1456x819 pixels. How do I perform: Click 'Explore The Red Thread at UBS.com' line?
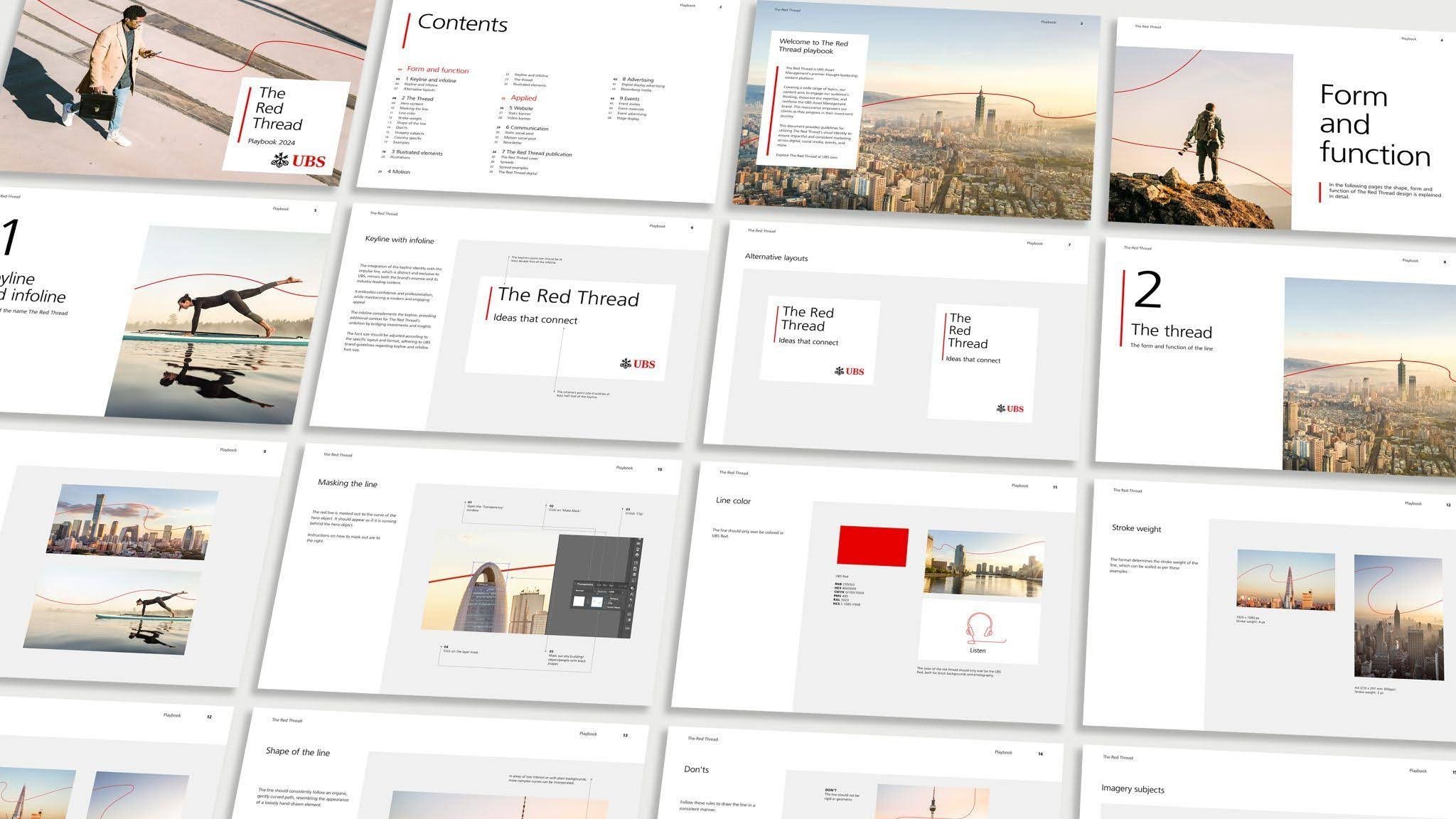807,156
